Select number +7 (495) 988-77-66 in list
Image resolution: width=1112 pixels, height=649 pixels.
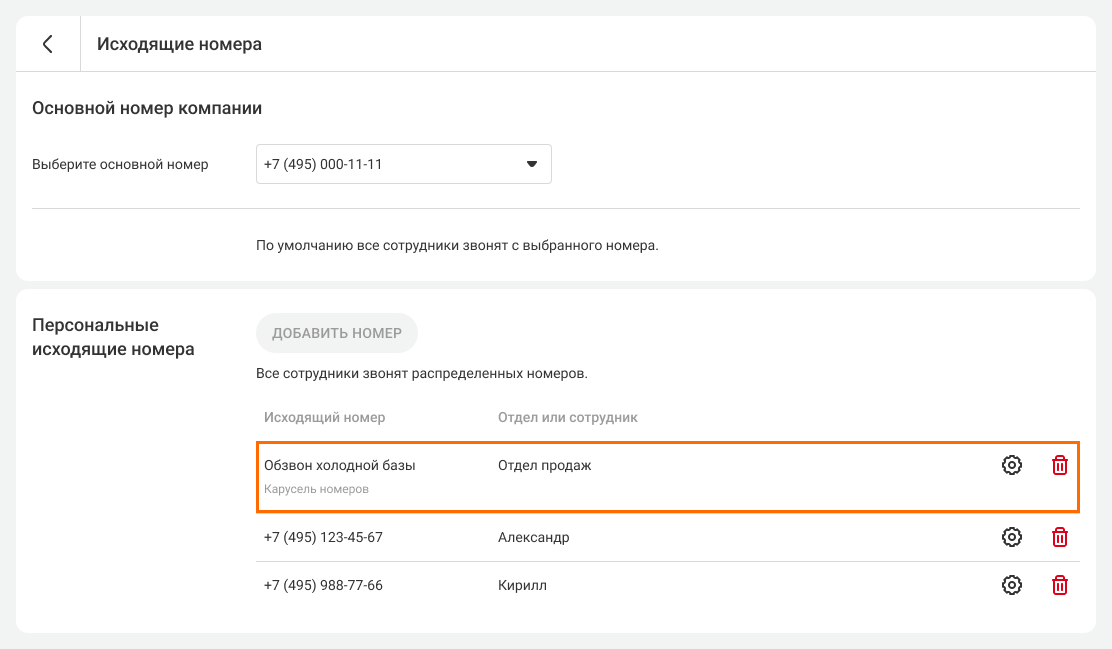[323, 585]
